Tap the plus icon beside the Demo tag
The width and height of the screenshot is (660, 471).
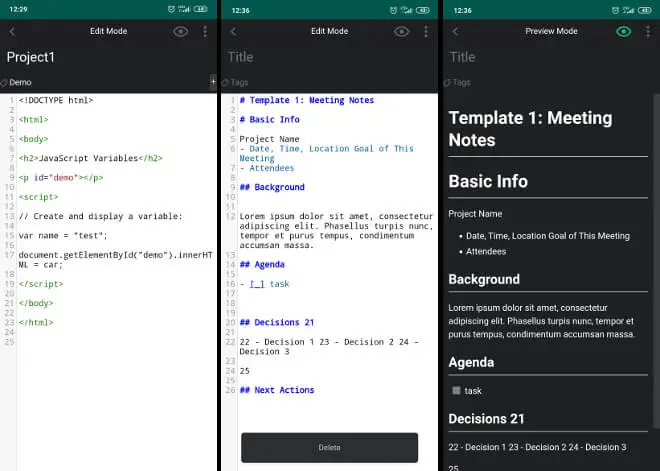pyautogui.click(x=212, y=81)
